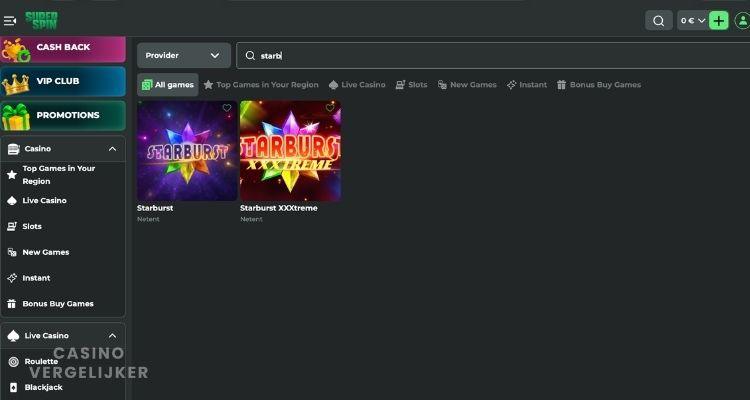Click Netent under Starburst XXXtreme

pyautogui.click(x=251, y=219)
